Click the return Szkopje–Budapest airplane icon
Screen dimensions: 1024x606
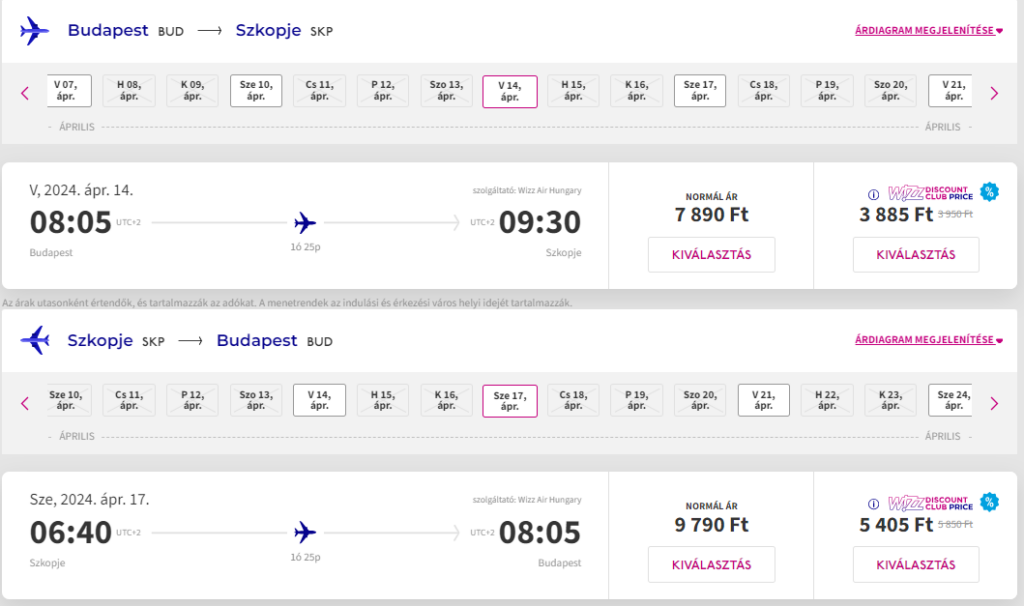pos(34,341)
